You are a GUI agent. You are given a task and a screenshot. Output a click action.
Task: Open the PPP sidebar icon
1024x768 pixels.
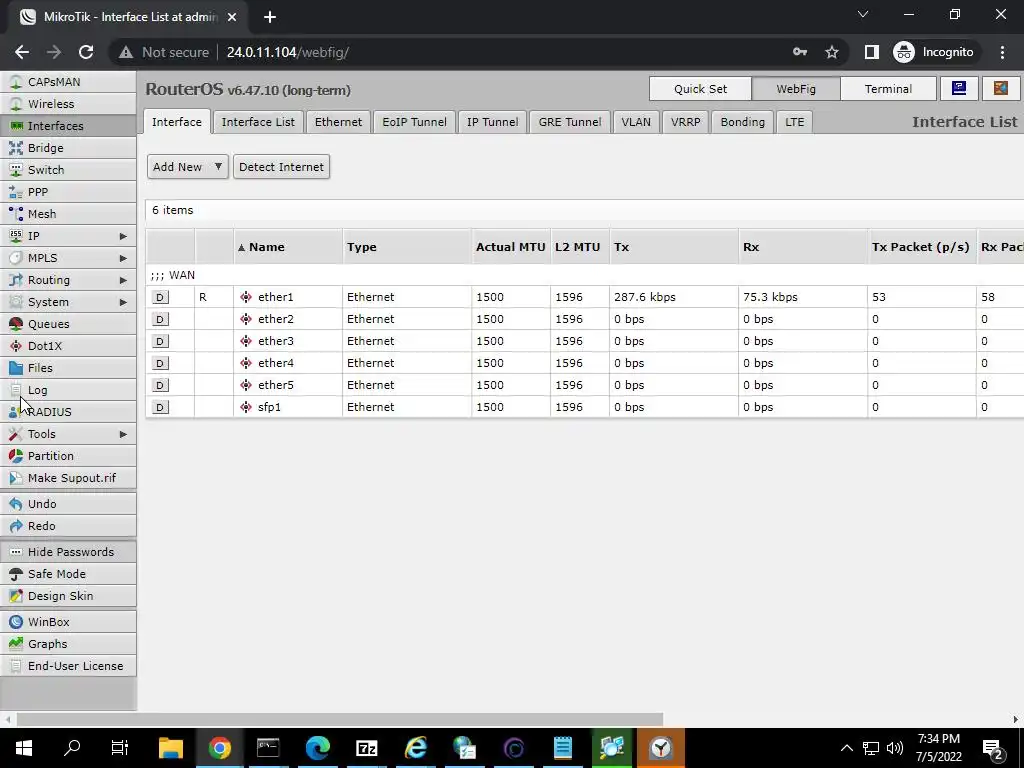[x=16, y=192]
